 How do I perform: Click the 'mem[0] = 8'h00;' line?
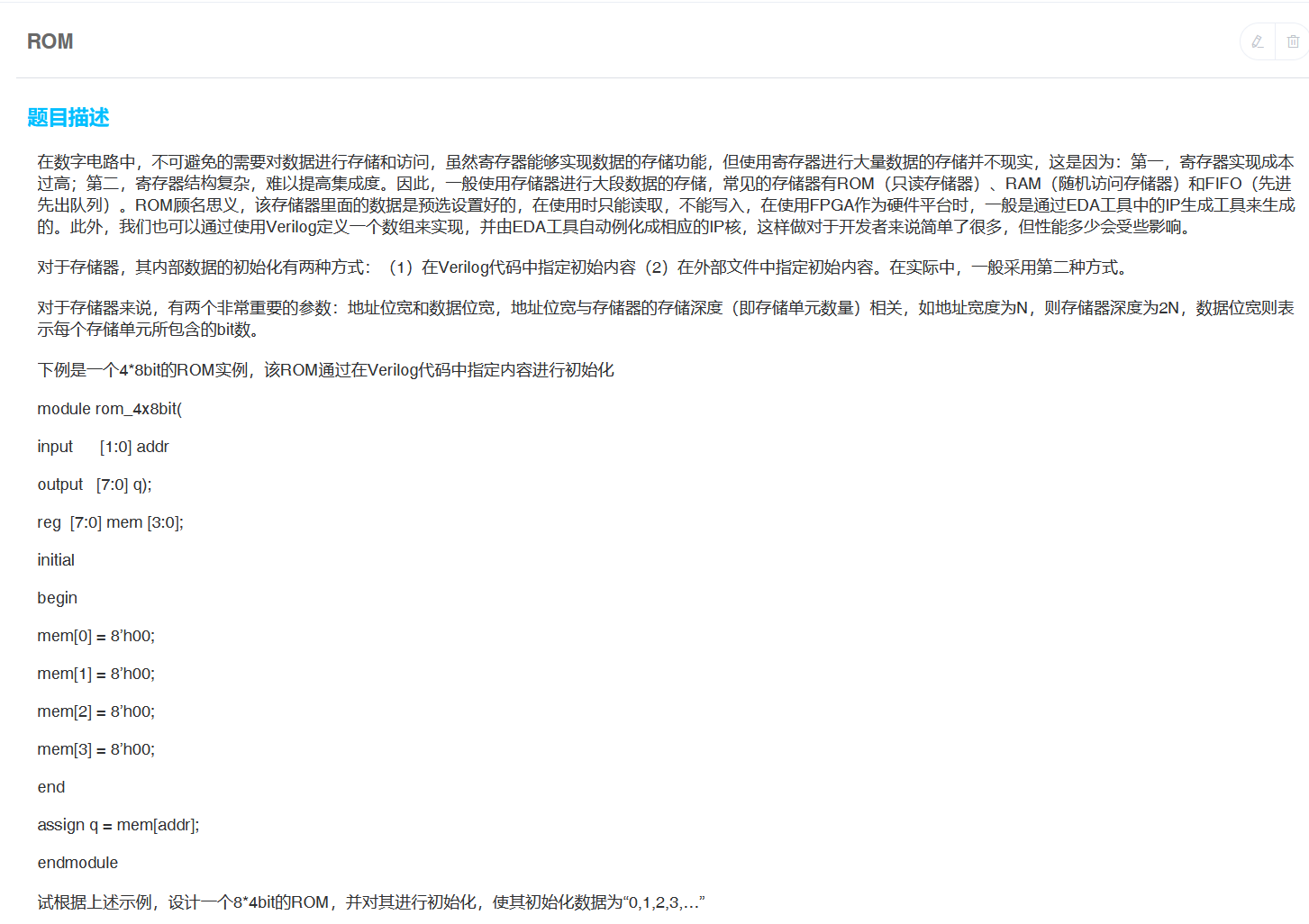95,636
